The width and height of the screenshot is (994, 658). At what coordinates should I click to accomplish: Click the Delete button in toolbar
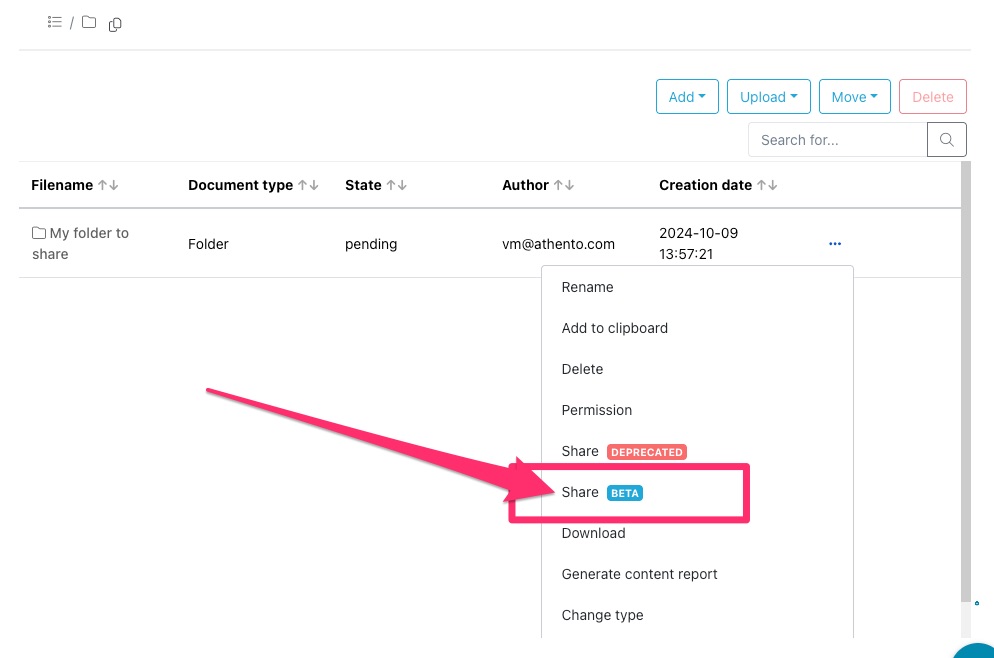(932, 97)
